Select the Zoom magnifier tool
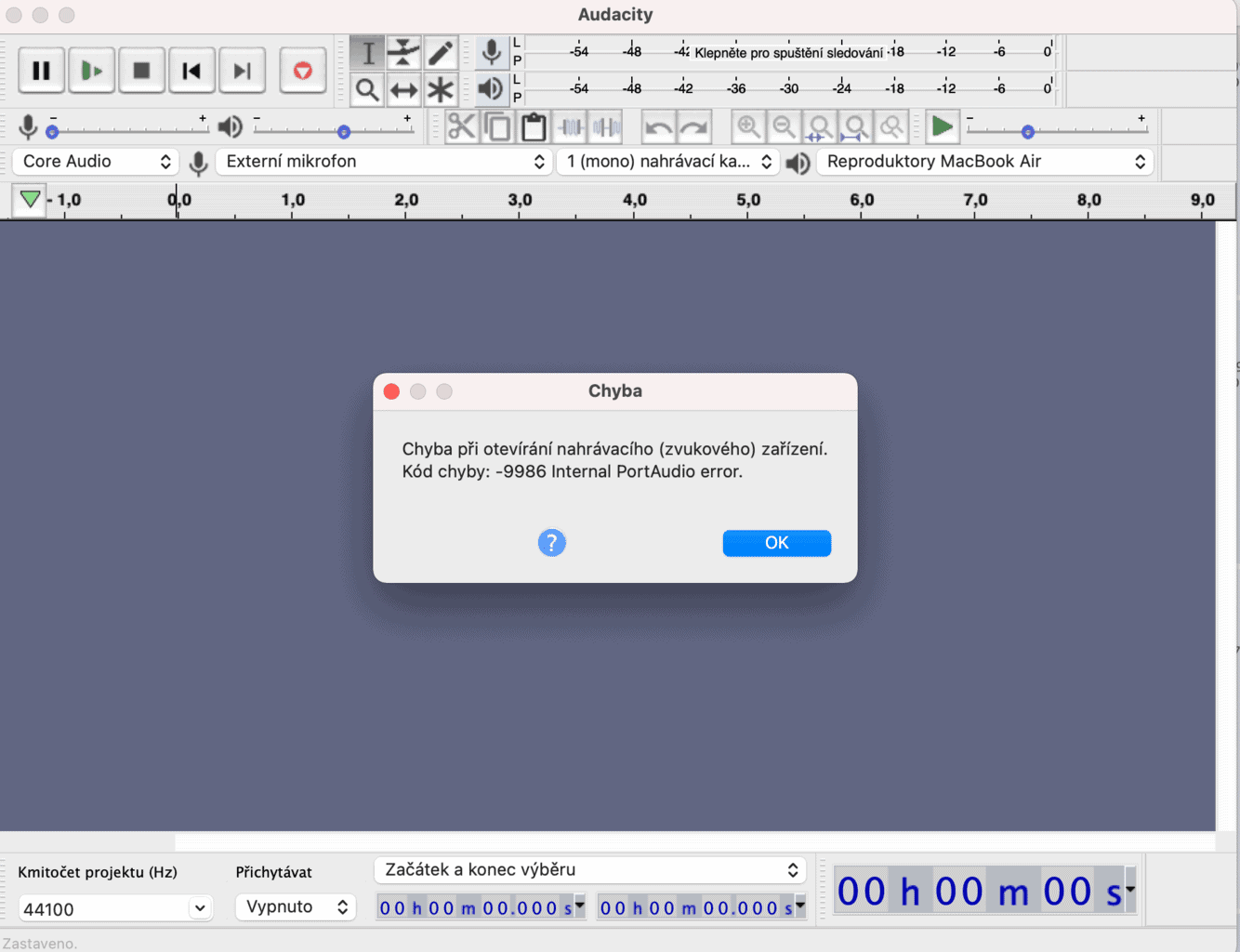1240x952 pixels. [367, 89]
